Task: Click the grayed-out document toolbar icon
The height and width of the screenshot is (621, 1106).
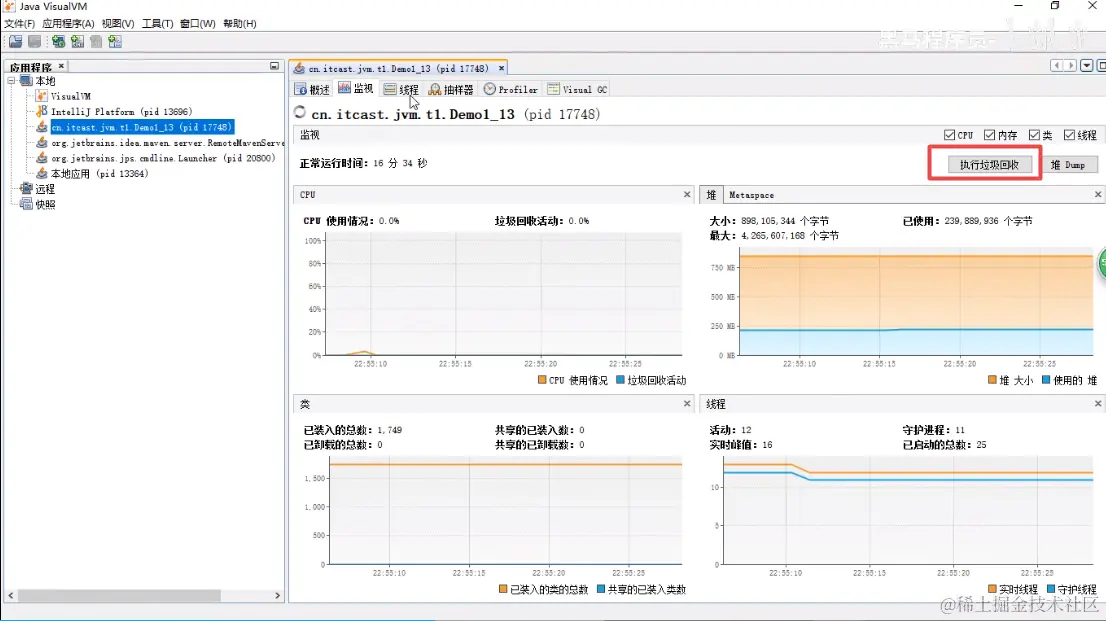Action: [x=96, y=42]
